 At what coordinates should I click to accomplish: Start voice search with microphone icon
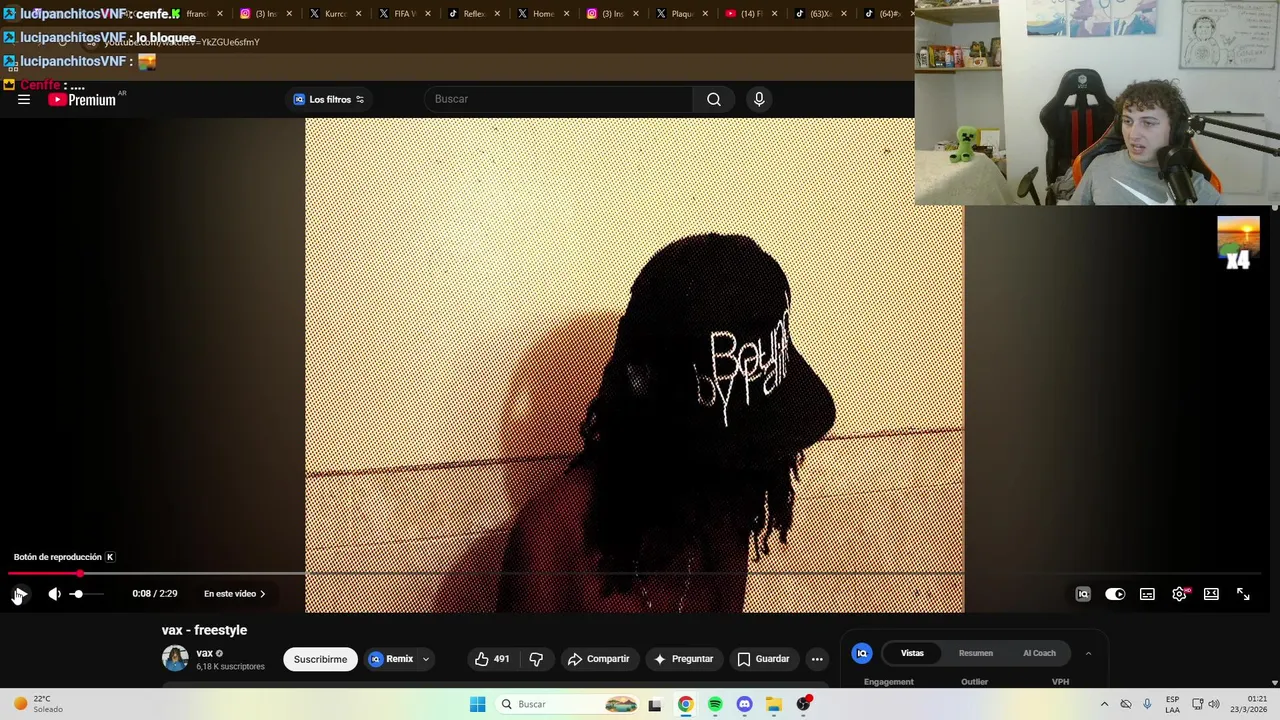tap(759, 99)
